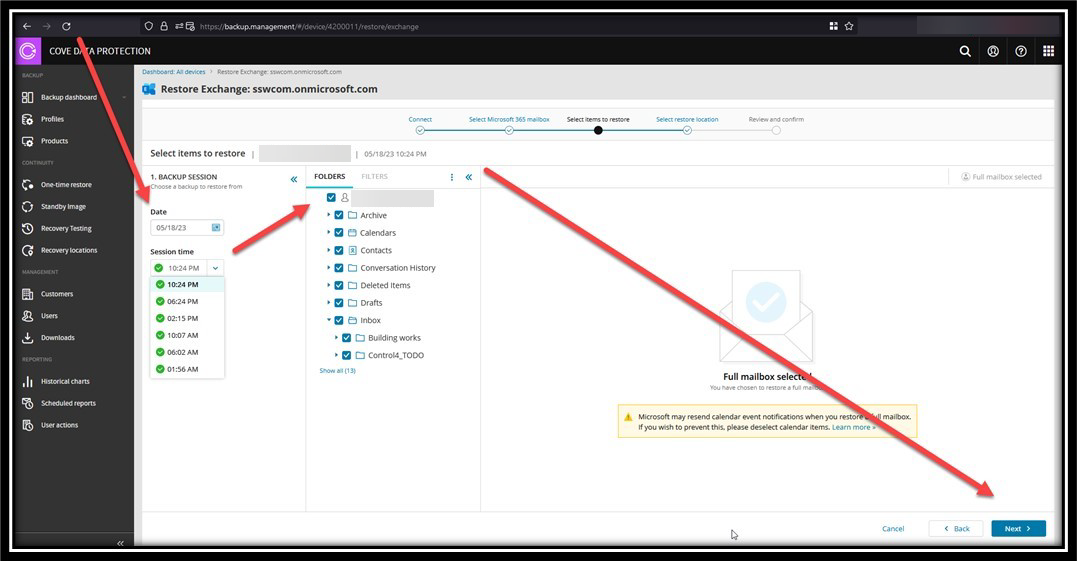Collapse the Backup Session panel with chevrons
The width and height of the screenshot is (1077, 561).
[x=294, y=179]
